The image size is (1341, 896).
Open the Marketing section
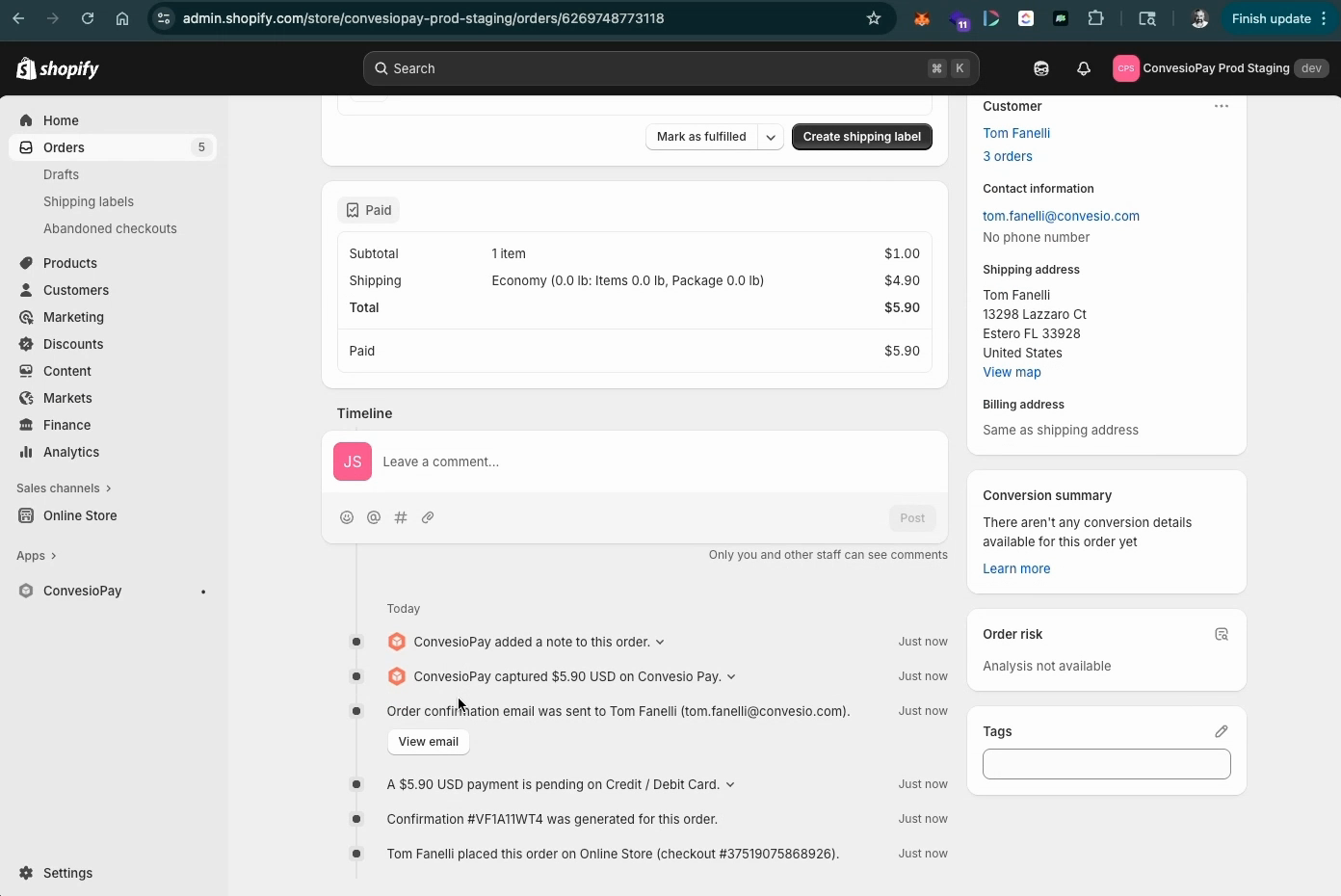coord(73,317)
